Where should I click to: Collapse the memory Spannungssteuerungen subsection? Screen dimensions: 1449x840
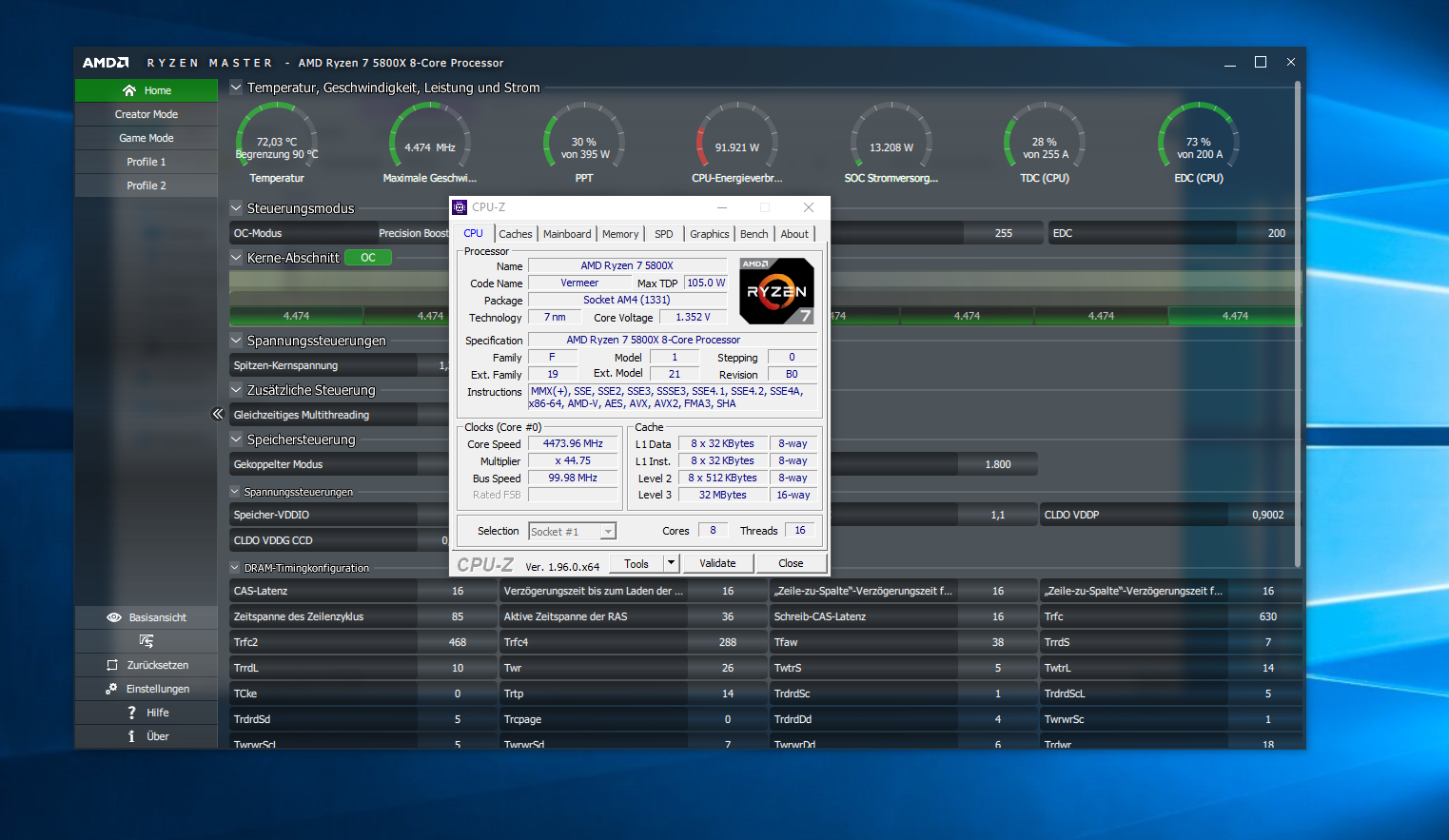tap(235, 492)
